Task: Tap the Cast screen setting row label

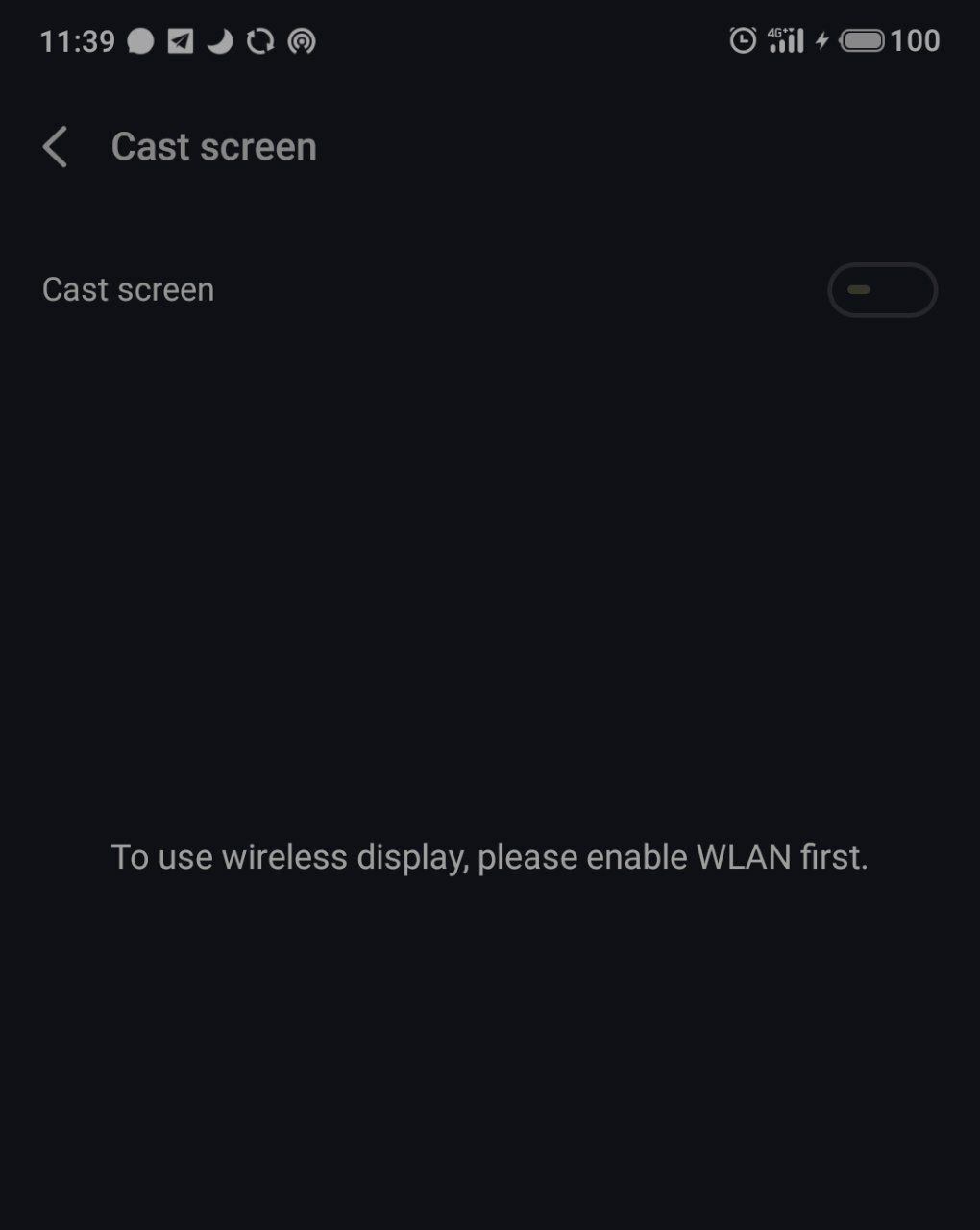Action: [128, 289]
